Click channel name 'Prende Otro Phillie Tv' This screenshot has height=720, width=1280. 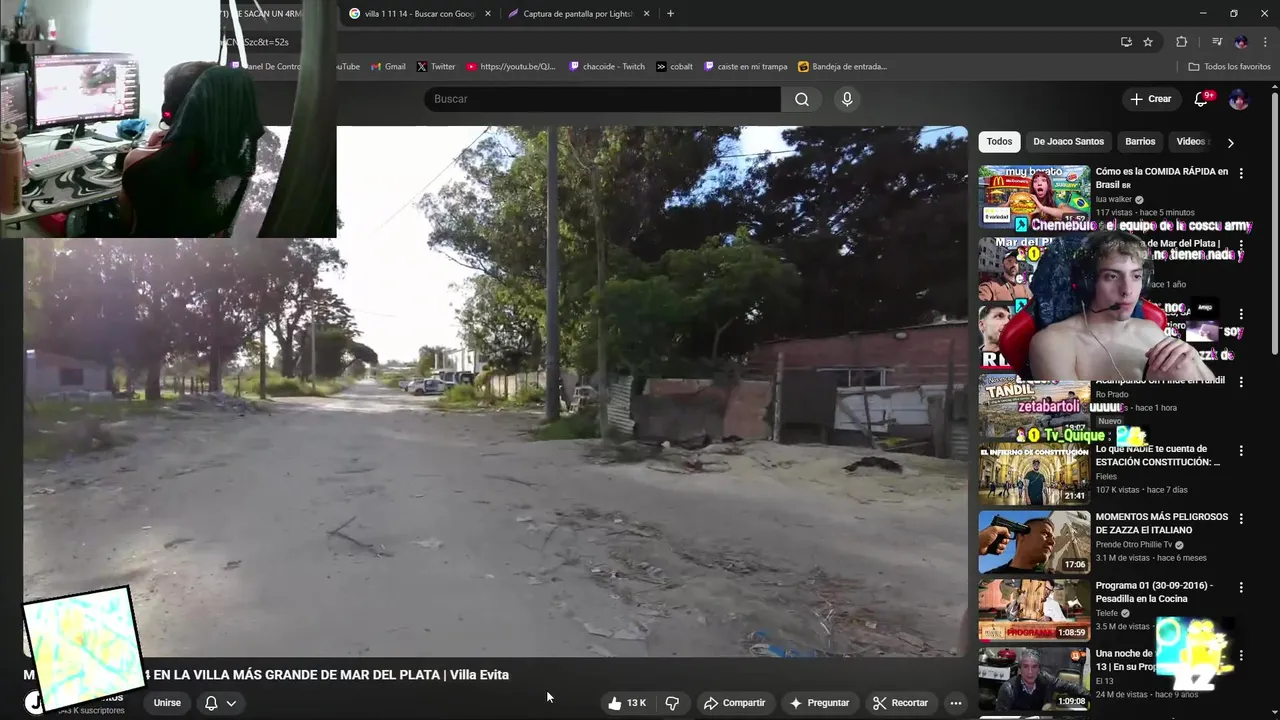[x=1135, y=545]
